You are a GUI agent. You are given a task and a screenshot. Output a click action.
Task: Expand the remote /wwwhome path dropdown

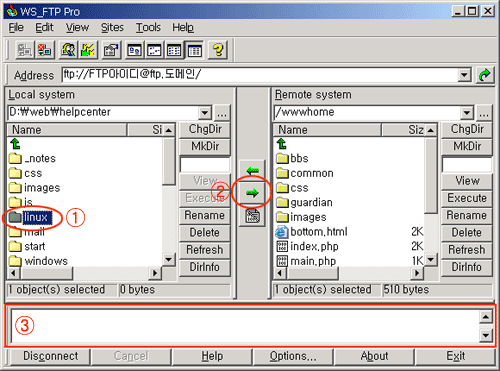point(467,113)
